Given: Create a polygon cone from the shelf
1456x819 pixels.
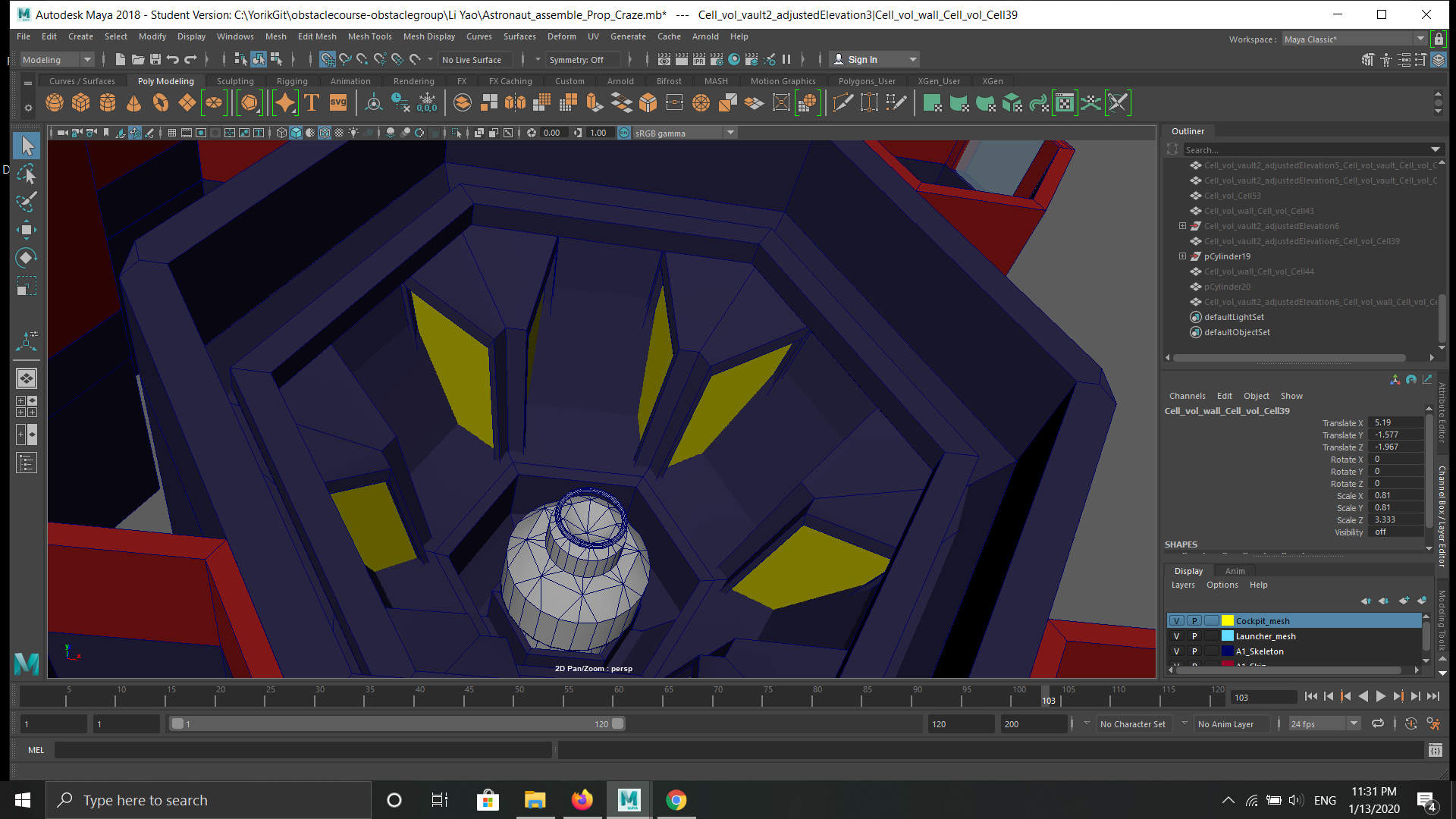Looking at the screenshot, I should [134, 103].
